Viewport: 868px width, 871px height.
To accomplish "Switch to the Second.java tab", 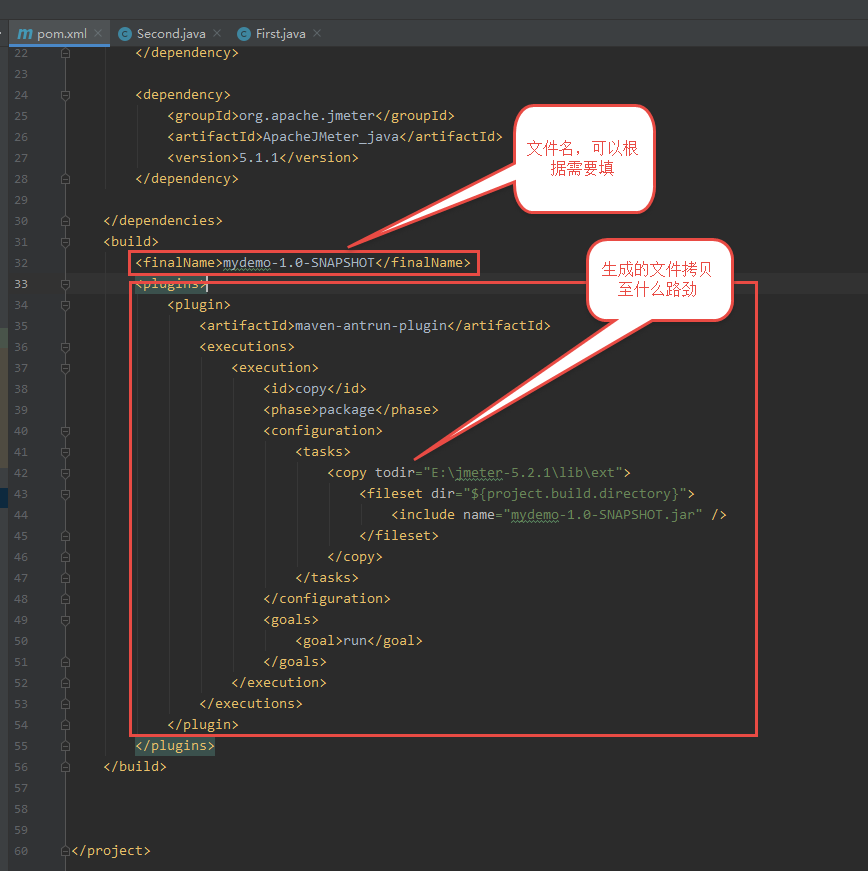I will pyautogui.click(x=171, y=33).
